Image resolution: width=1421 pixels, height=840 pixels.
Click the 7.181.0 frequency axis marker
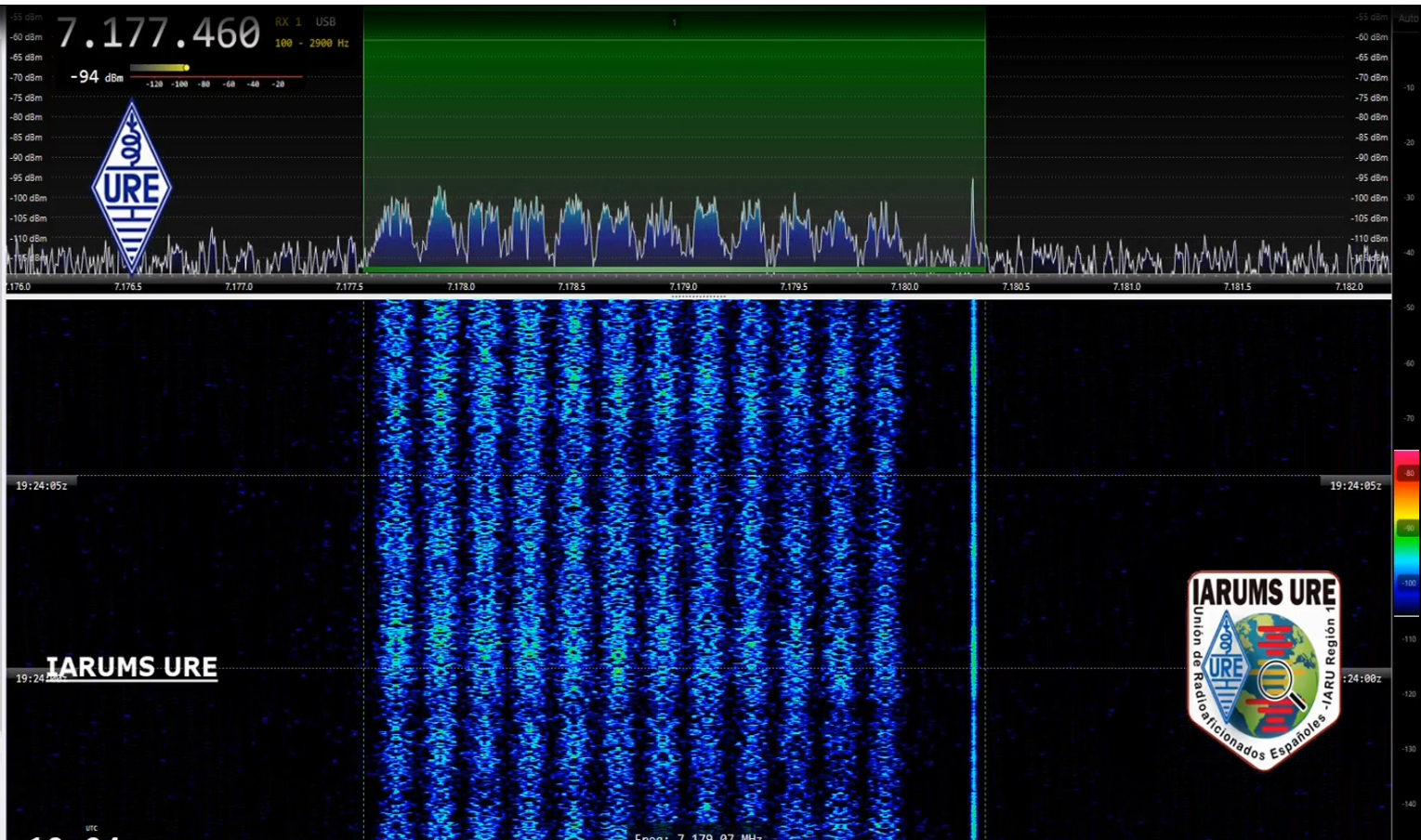1126,287
